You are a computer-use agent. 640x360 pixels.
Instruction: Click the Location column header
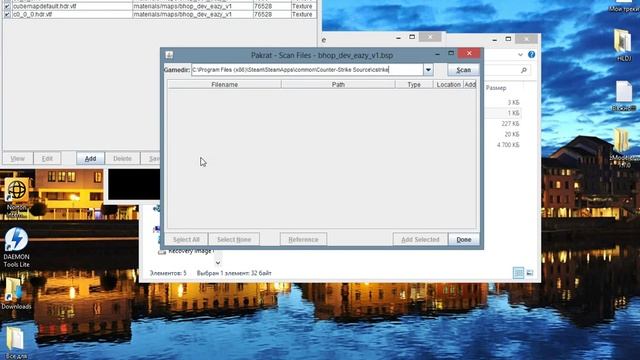448,84
